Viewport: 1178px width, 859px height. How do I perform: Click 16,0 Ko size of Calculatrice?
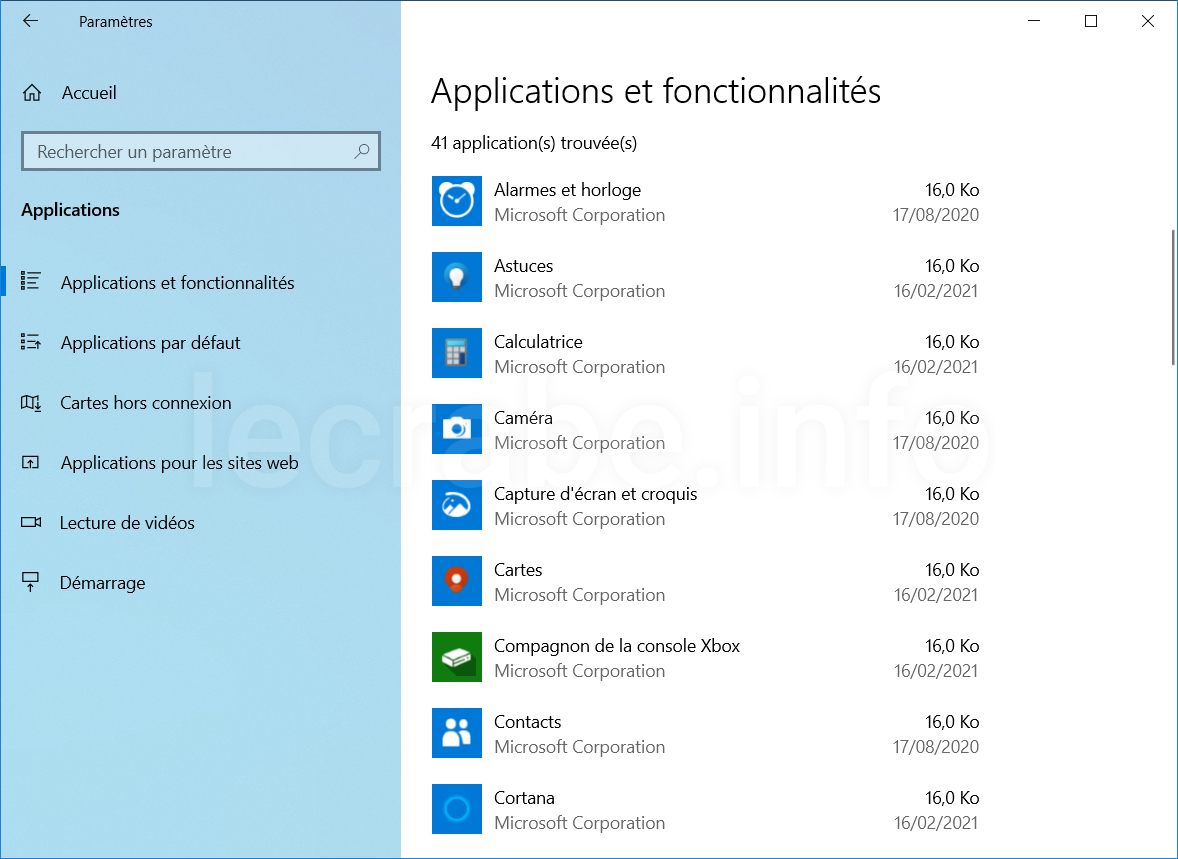click(952, 342)
